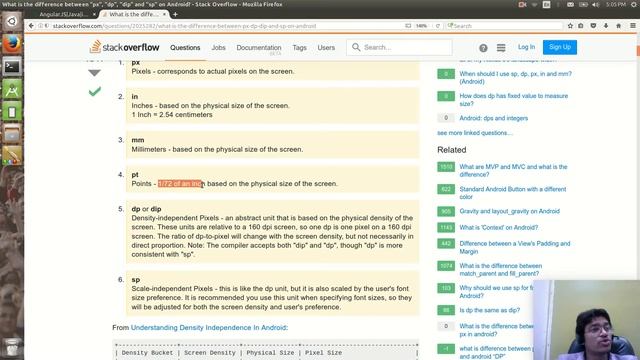
Task: Open 'When should I use sp, dp, px' question
Action: point(516,78)
